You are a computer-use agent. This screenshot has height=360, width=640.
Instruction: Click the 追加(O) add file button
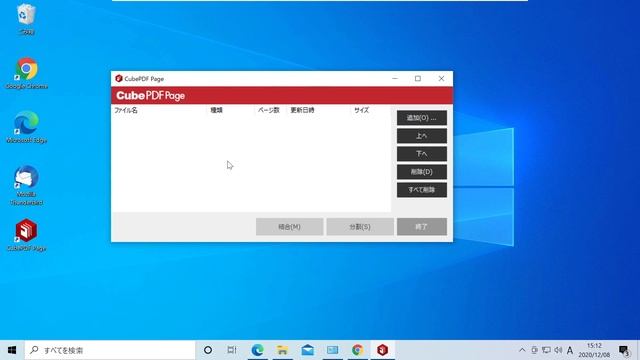[422, 118]
